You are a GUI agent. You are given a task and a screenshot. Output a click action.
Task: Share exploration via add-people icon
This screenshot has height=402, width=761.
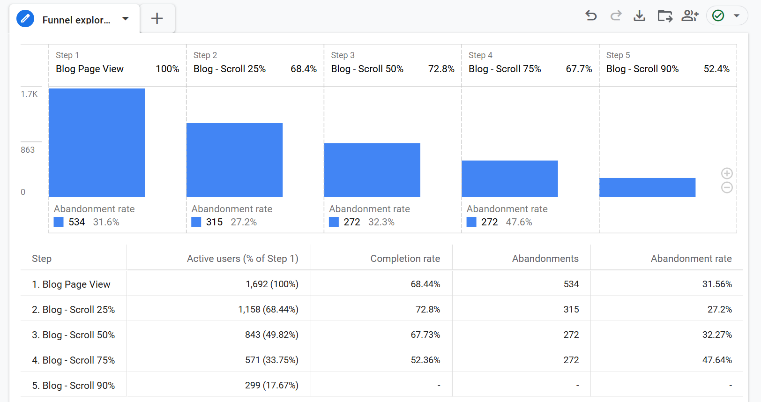690,16
